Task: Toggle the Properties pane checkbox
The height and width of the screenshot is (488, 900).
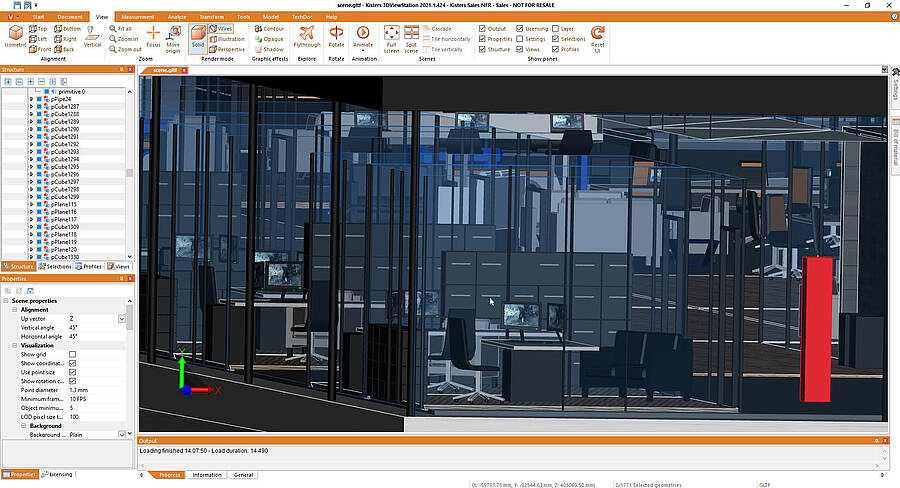Action: pos(482,39)
